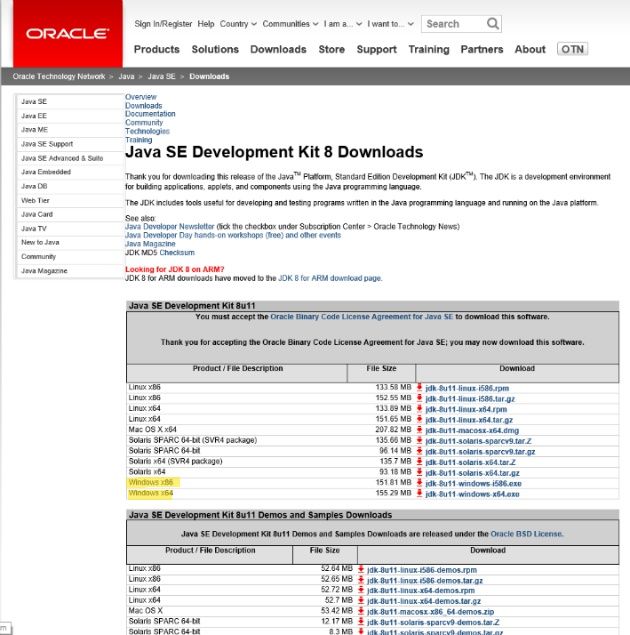Viewport: 630px width, 635px height.
Task: Click download arrow icon for jdk-8u11-linux-i586-demos.rpm
Action: tap(361, 569)
